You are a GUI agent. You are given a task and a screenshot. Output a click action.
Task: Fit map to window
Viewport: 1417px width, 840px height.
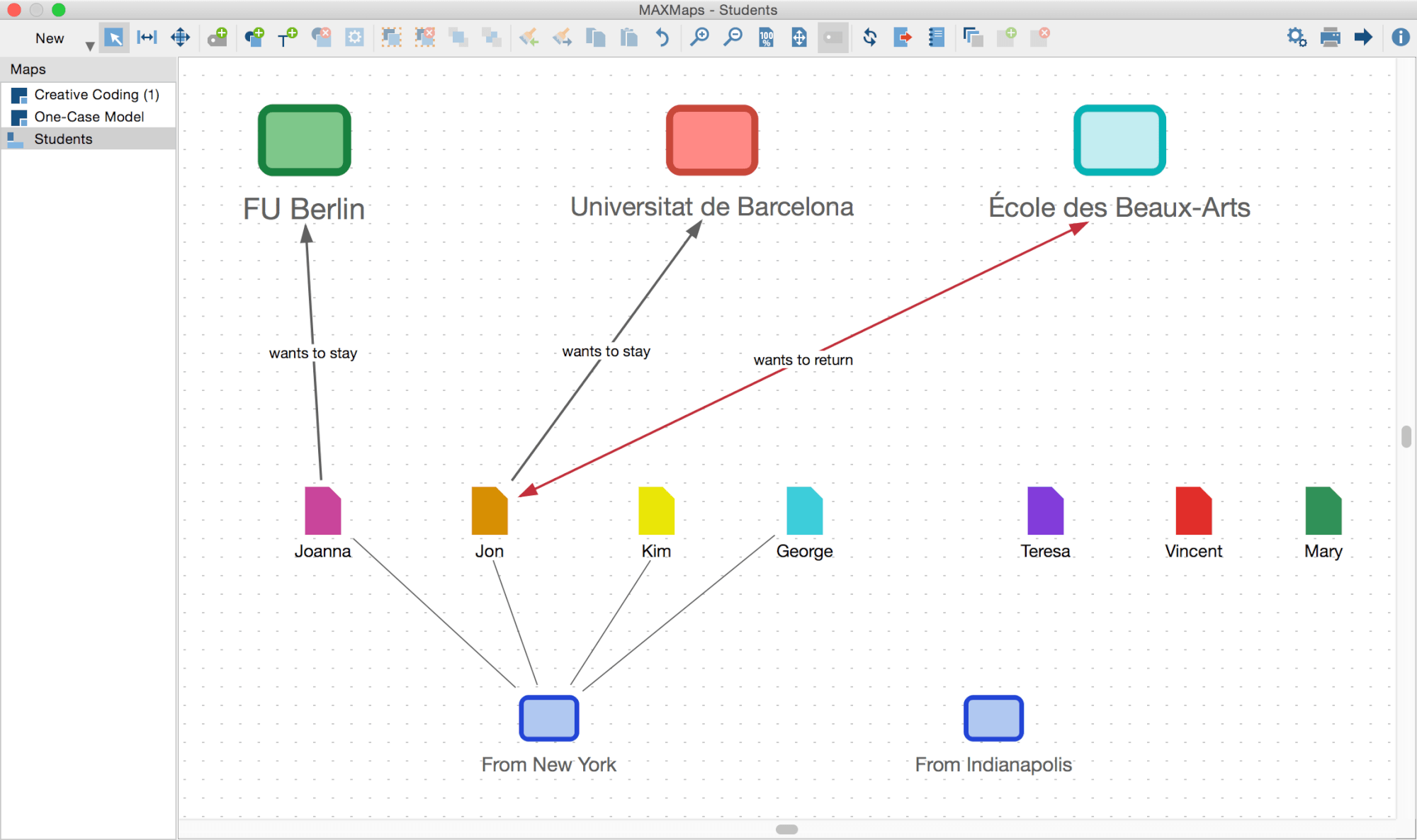click(x=799, y=38)
